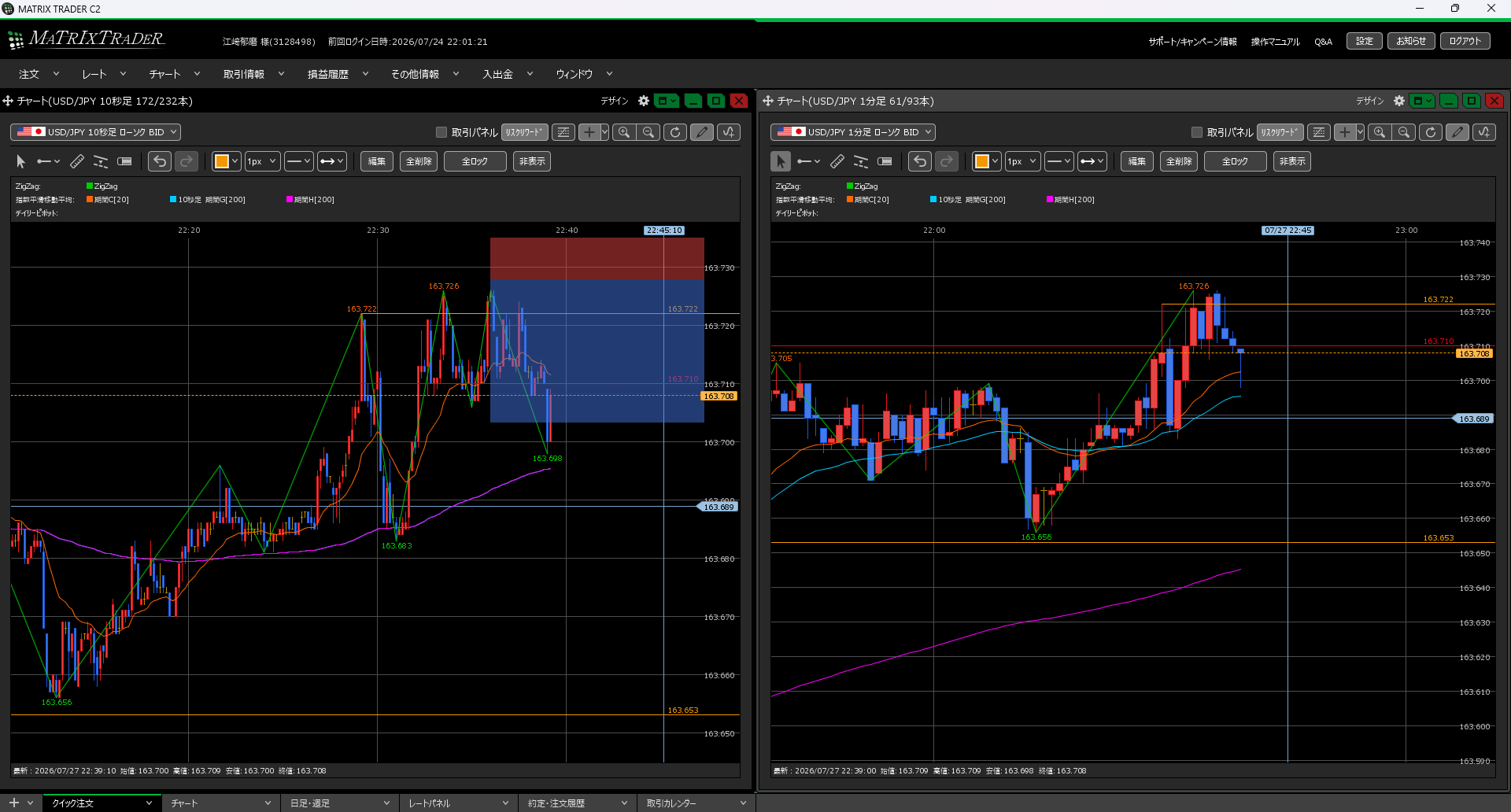Click 編集 button in 10秒足 chart
This screenshot has height=812, width=1511.
point(377,161)
